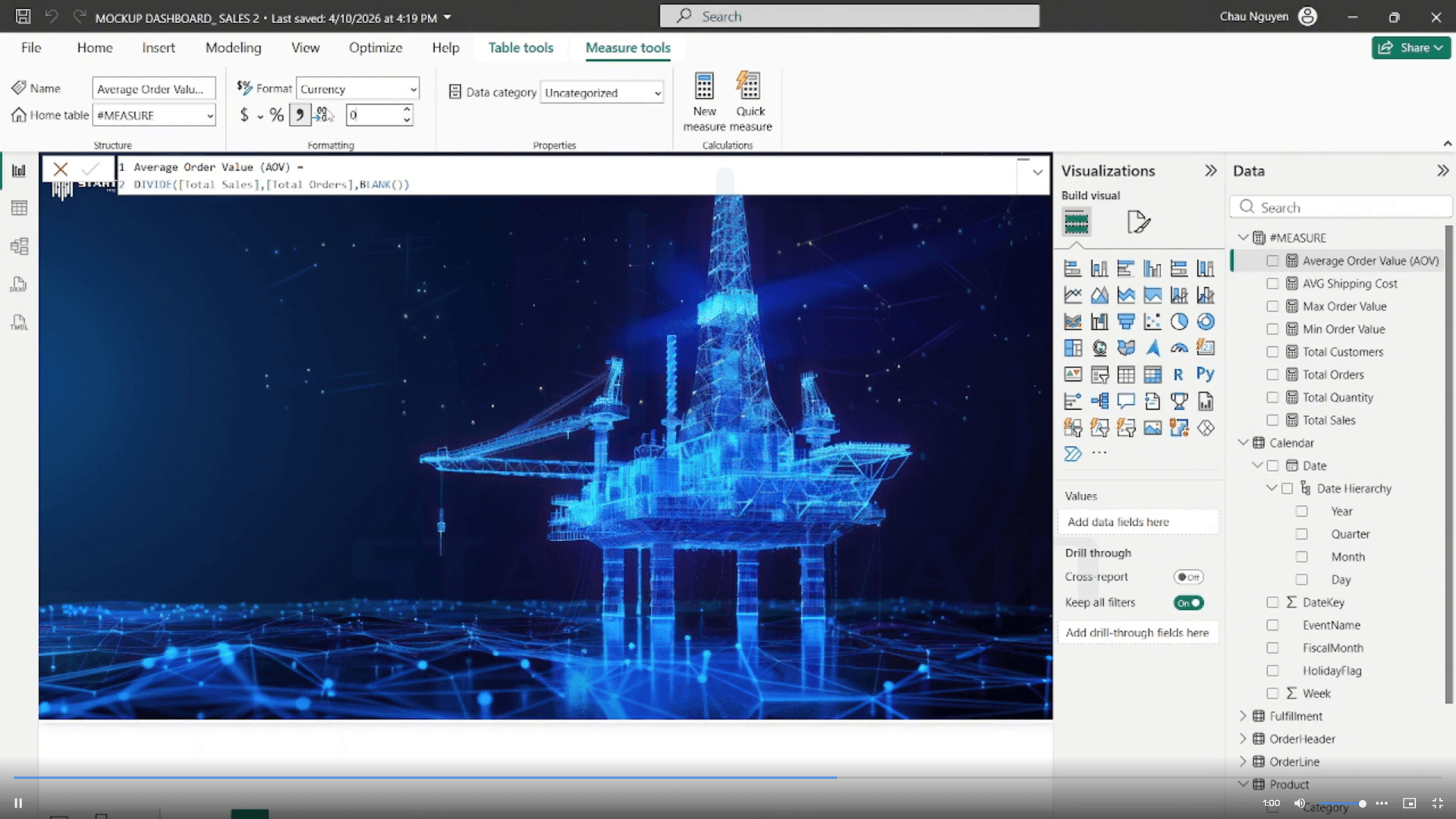
Task: Switch to Table view in left sidebar
Action: [x=19, y=208]
